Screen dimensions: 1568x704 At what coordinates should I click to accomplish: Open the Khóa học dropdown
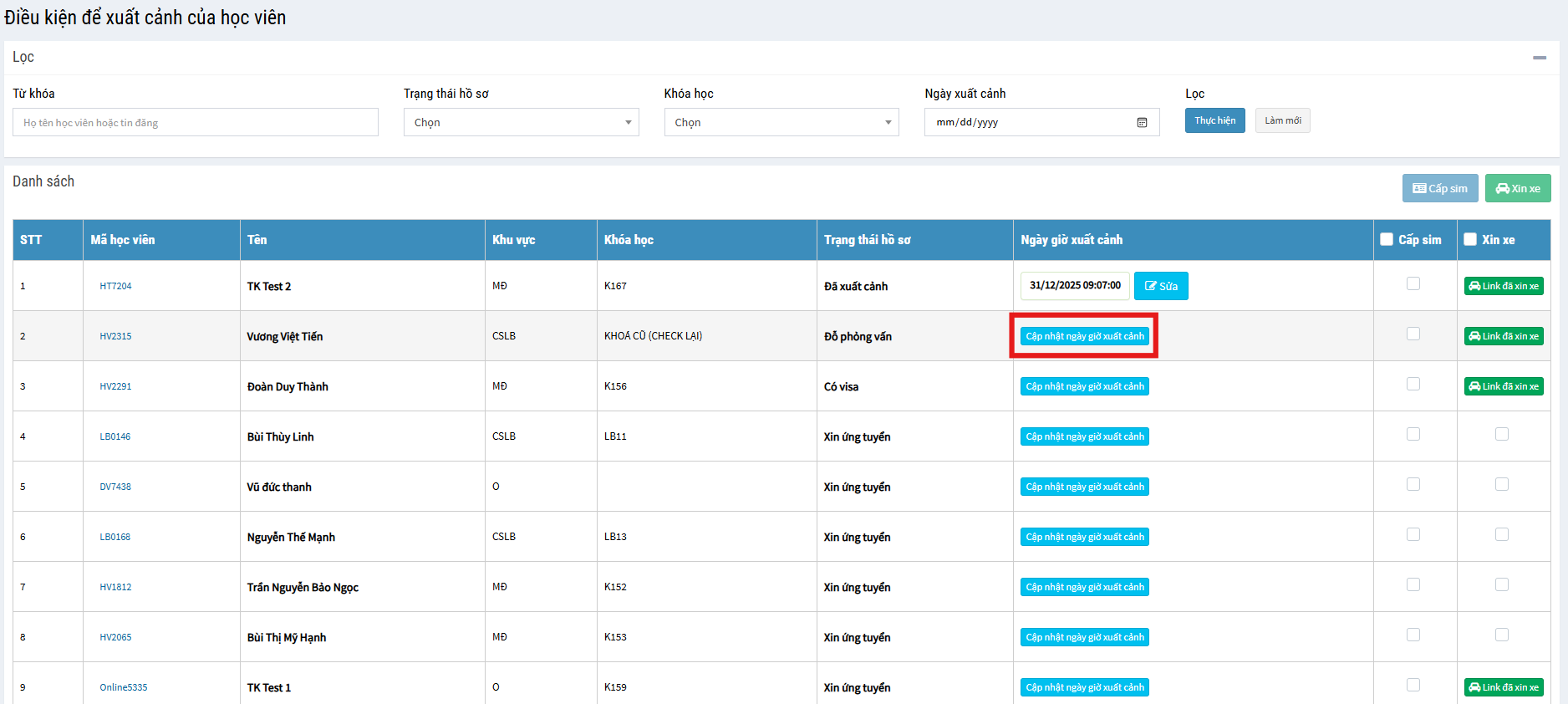point(781,122)
